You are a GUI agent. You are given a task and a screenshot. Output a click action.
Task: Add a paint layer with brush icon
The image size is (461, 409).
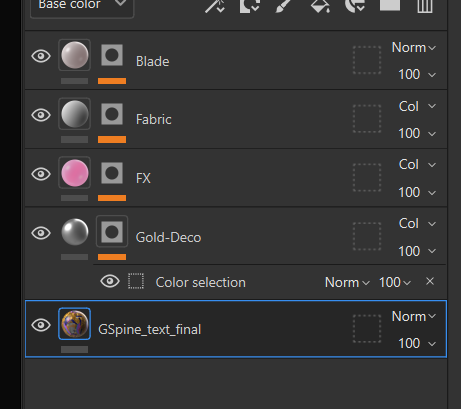coord(284,5)
